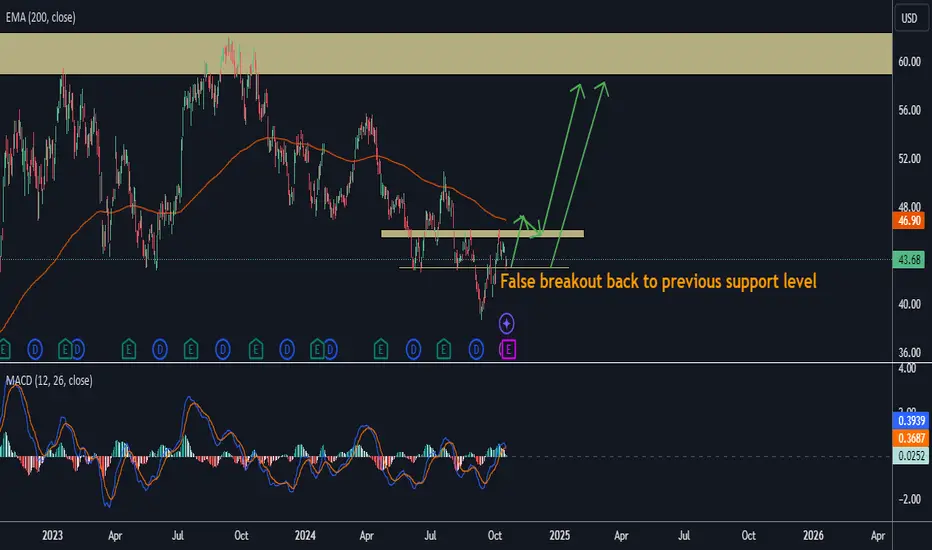Select the large tan resistance zone rectangle

[x=446, y=54]
